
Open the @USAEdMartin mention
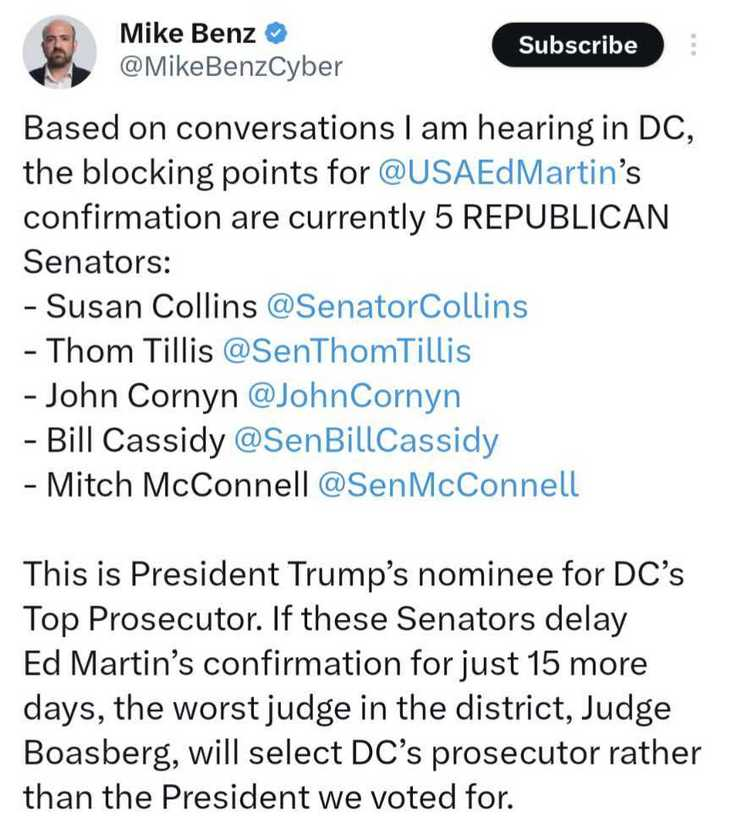498,173
